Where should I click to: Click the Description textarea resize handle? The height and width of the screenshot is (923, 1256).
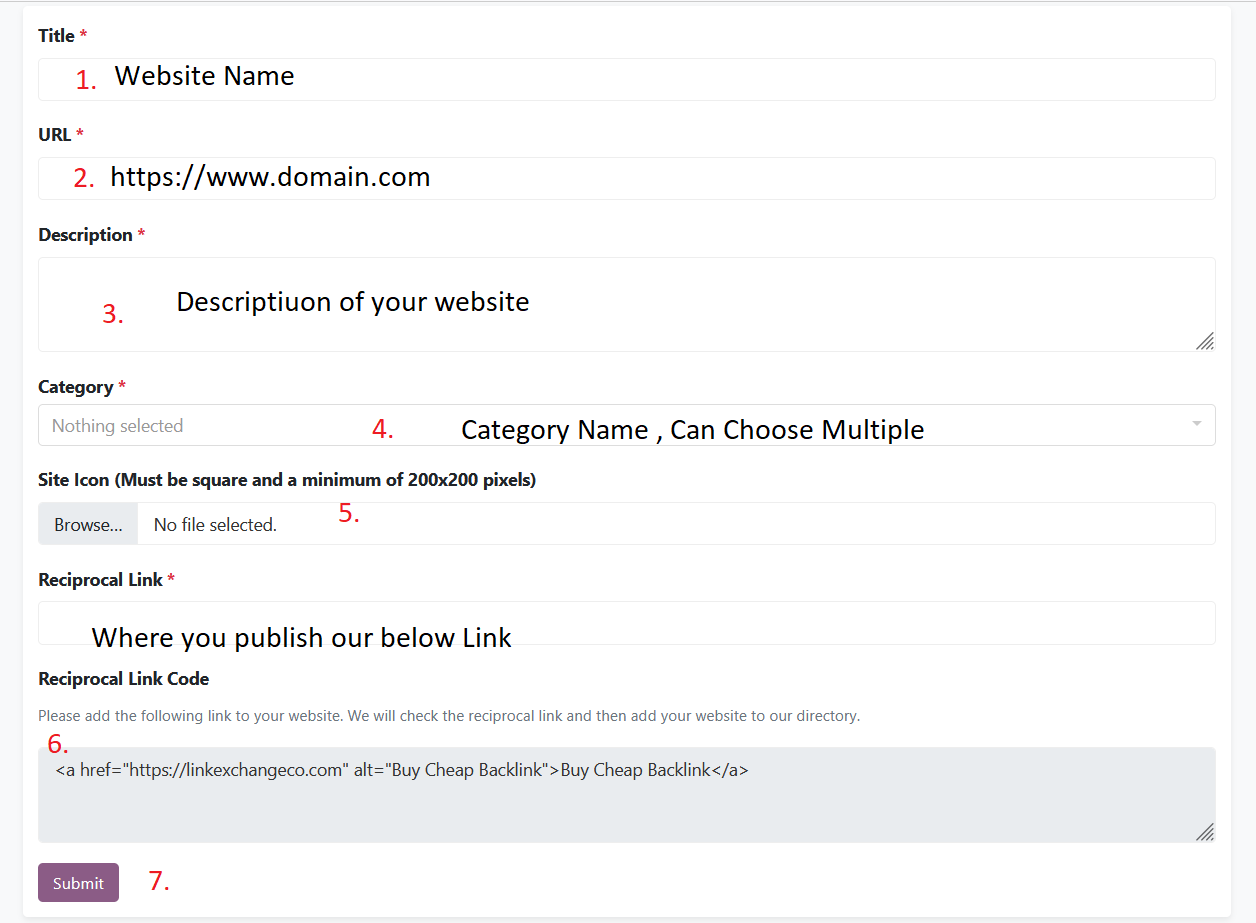1205,341
